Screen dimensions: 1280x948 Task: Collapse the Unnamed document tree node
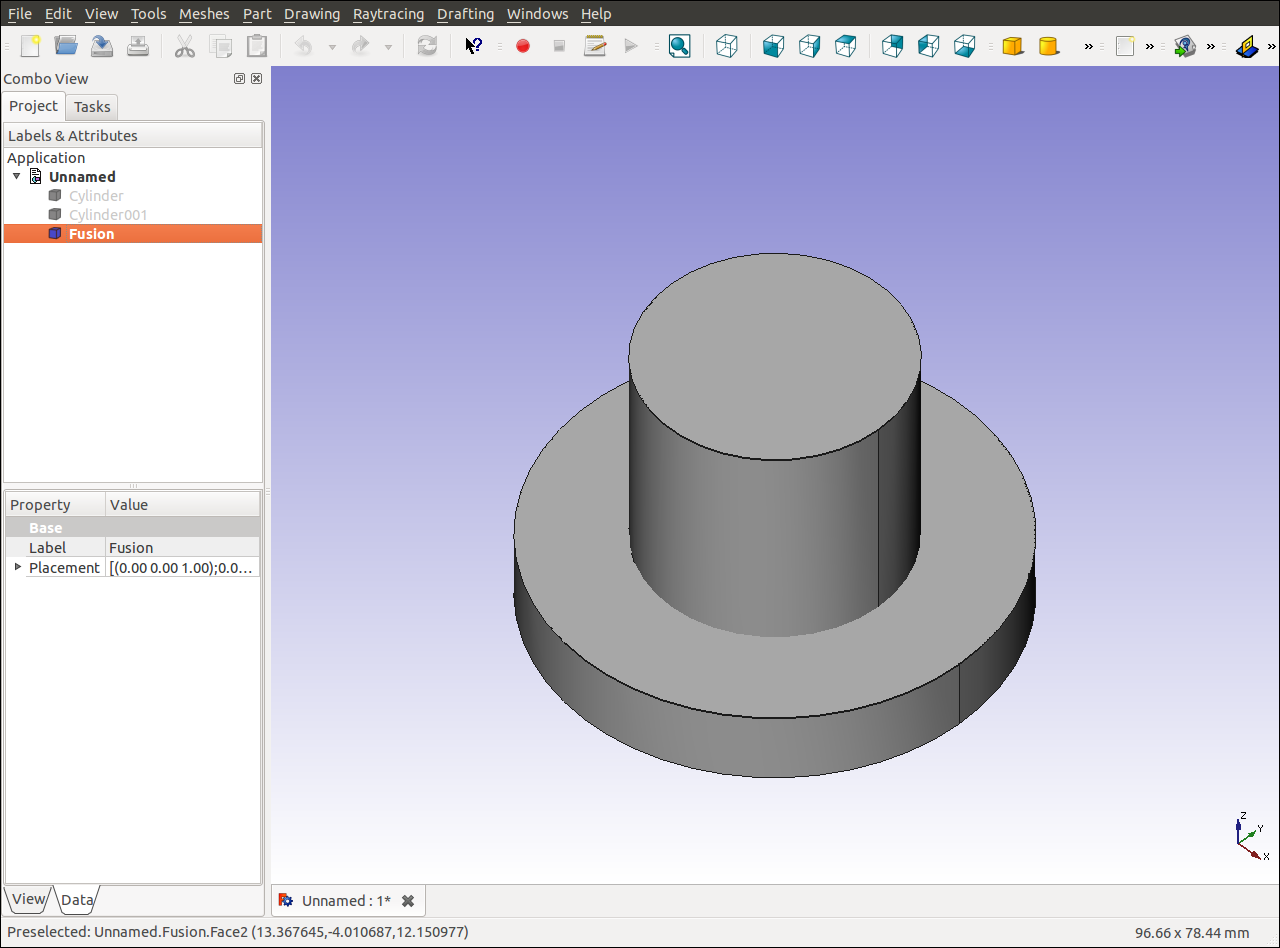point(16,176)
